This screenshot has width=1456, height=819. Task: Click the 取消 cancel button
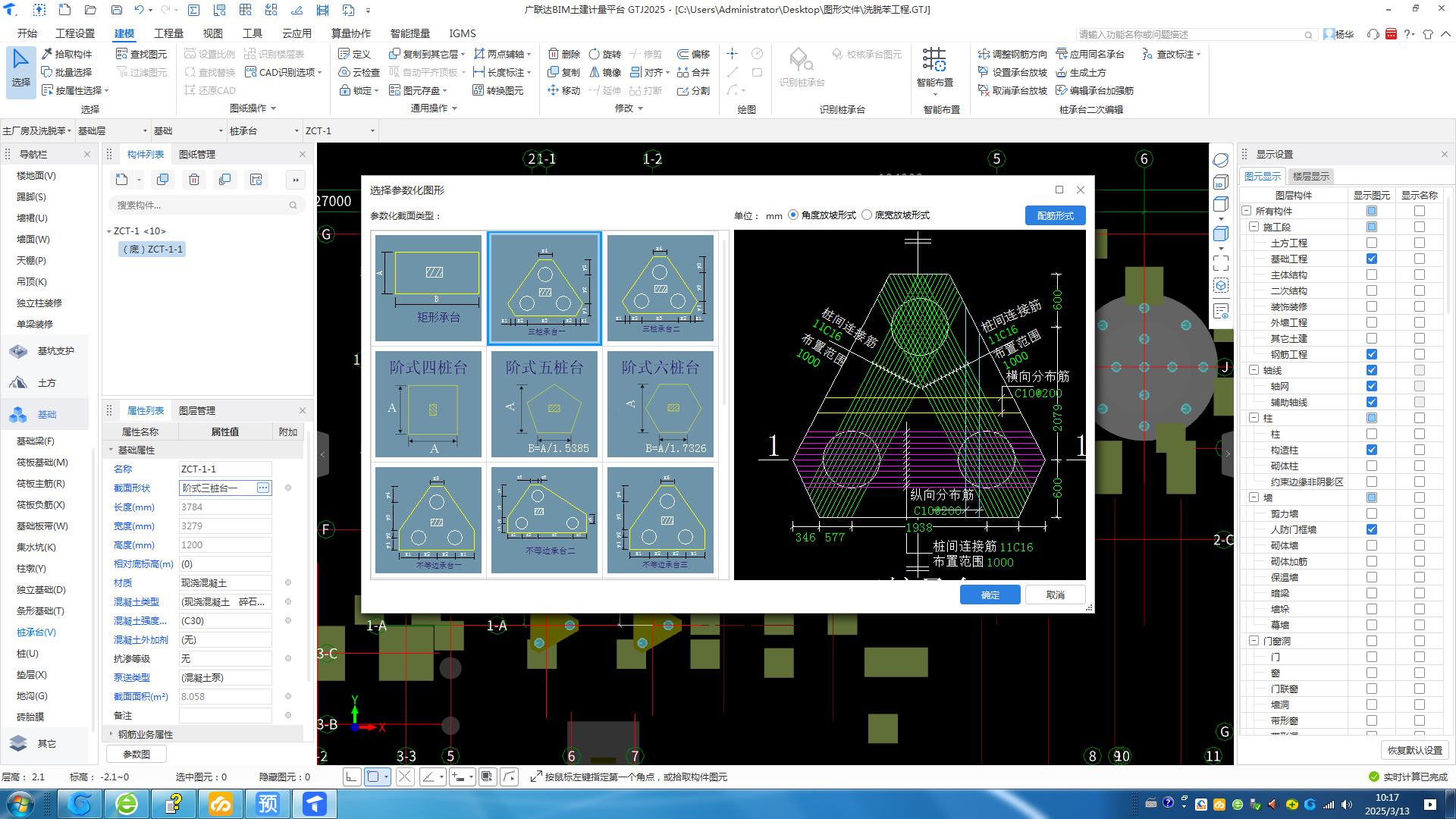pyautogui.click(x=1056, y=595)
